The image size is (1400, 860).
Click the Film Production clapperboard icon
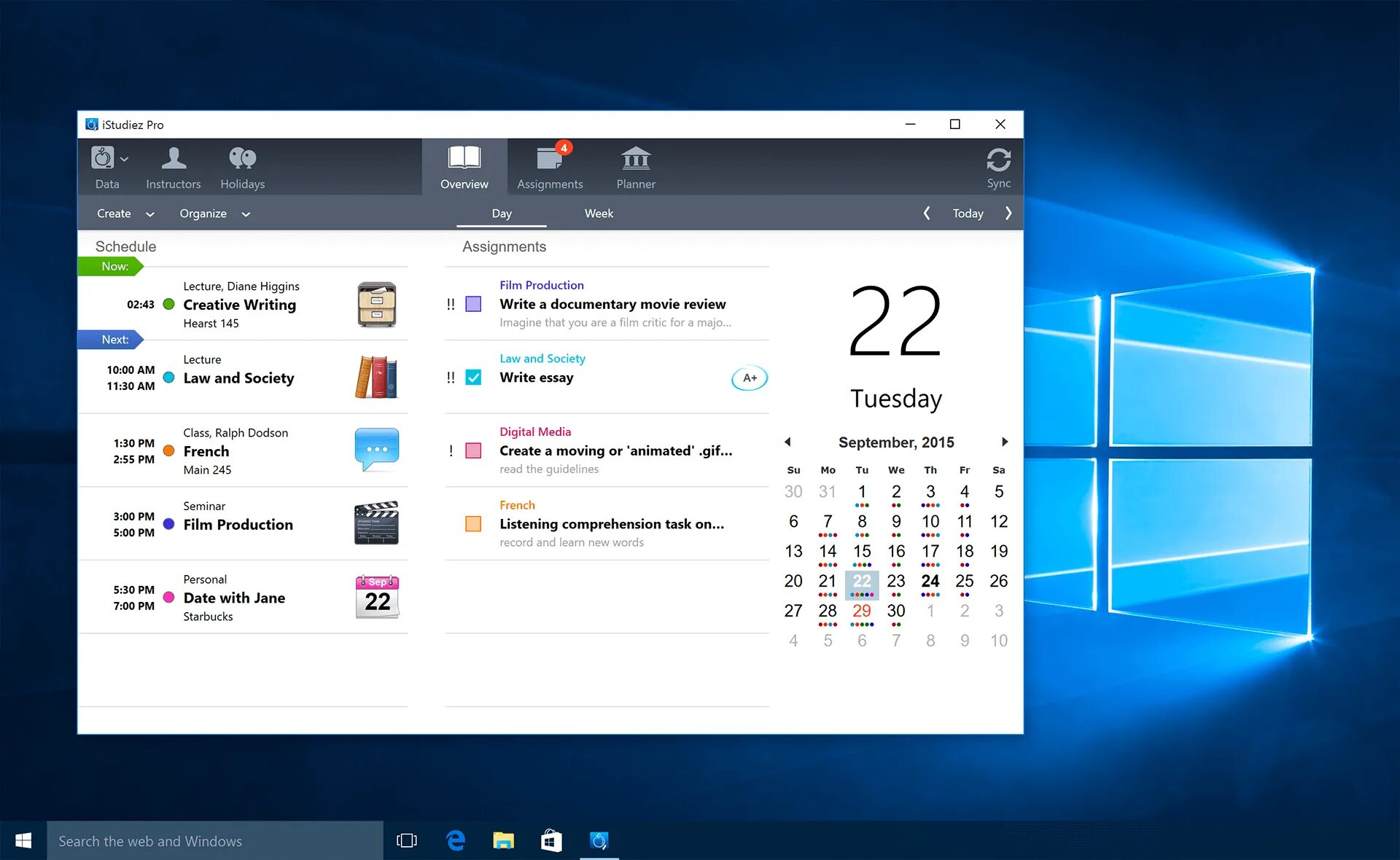pyautogui.click(x=377, y=523)
